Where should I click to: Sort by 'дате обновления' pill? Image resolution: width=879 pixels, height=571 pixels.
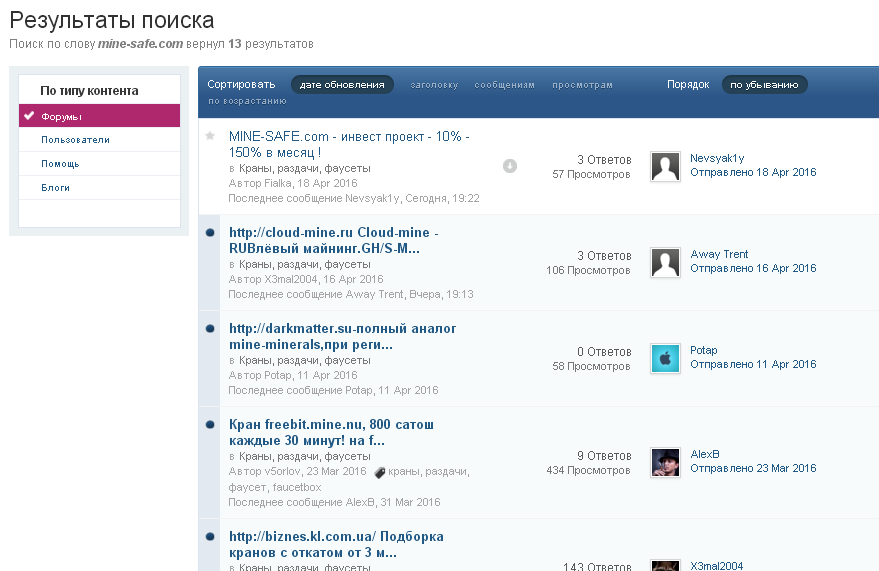tap(342, 85)
